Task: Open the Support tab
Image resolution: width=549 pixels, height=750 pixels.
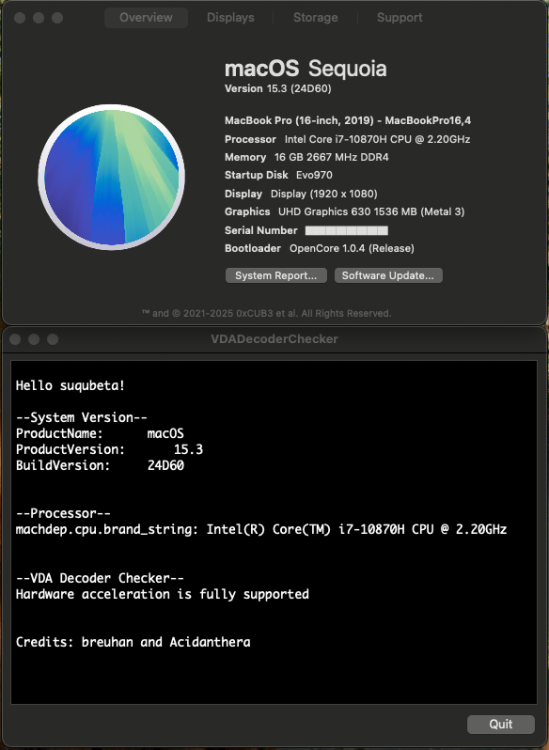Action: pyautogui.click(x=399, y=18)
